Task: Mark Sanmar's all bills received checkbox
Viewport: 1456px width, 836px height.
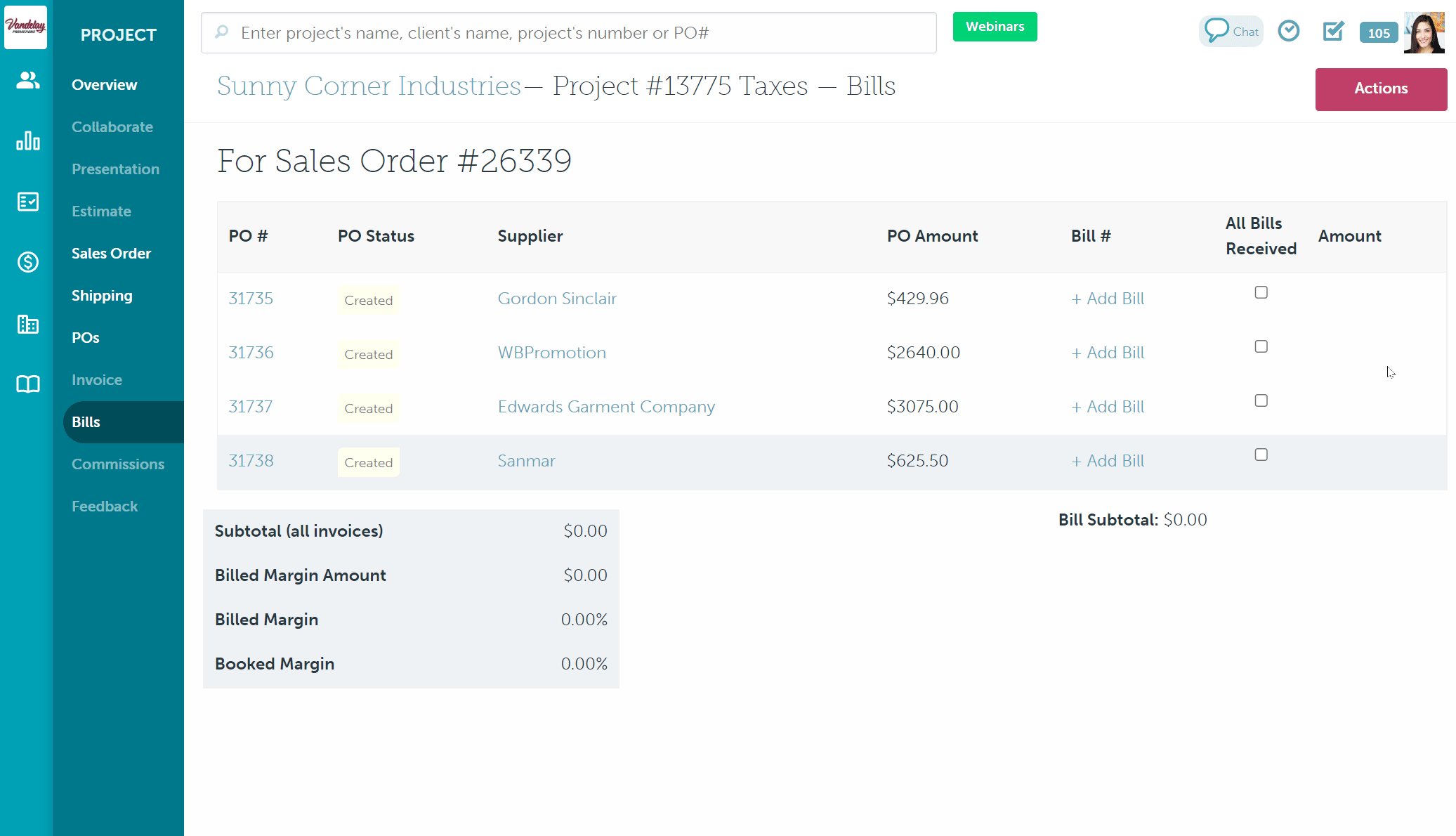Action: (x=1261, y=455)
